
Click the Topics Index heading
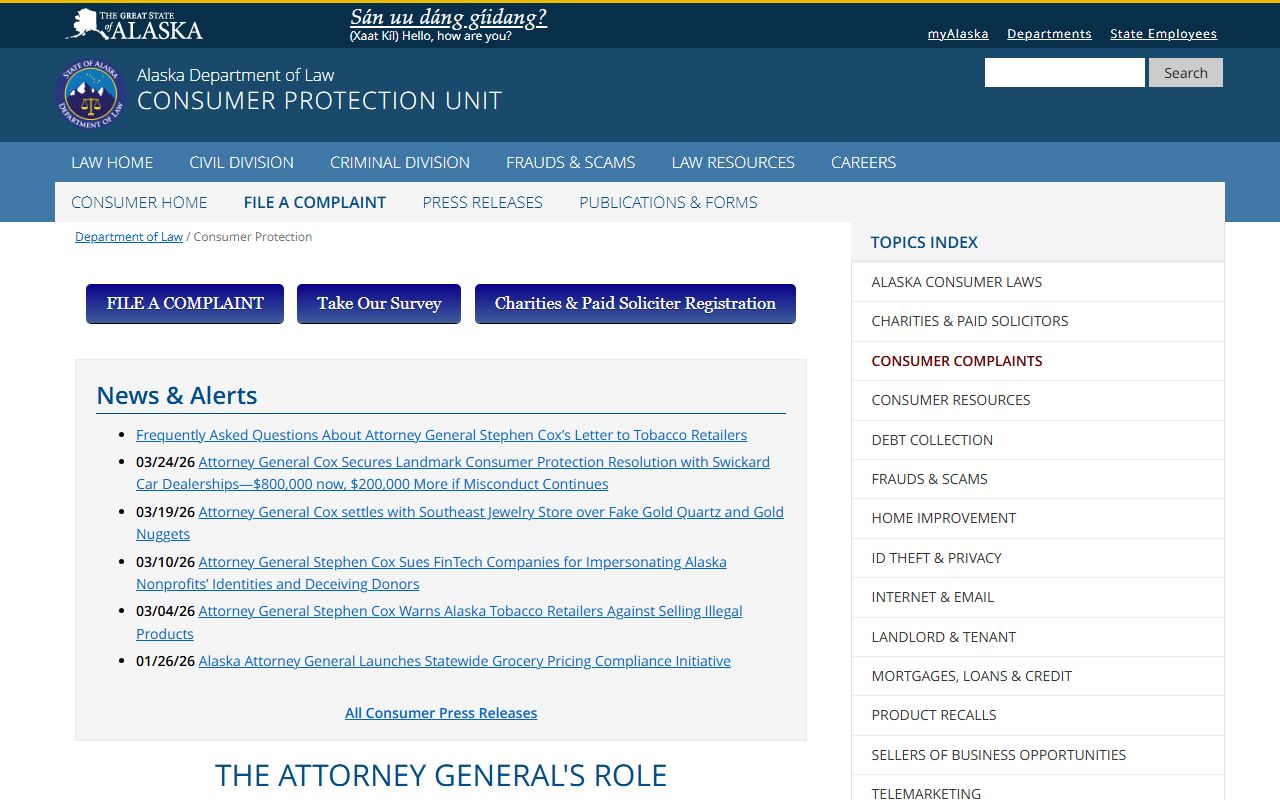924,242
